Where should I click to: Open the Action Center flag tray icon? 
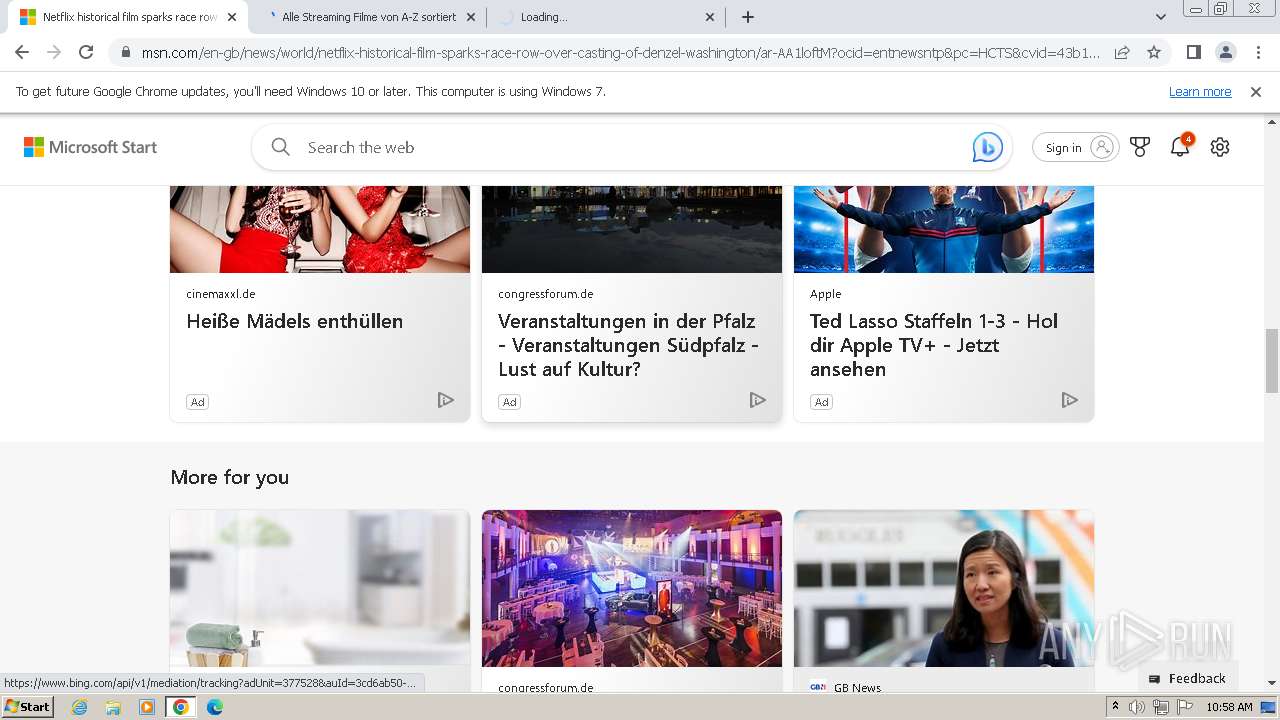pyautogui.click(x=1185, y=707)
